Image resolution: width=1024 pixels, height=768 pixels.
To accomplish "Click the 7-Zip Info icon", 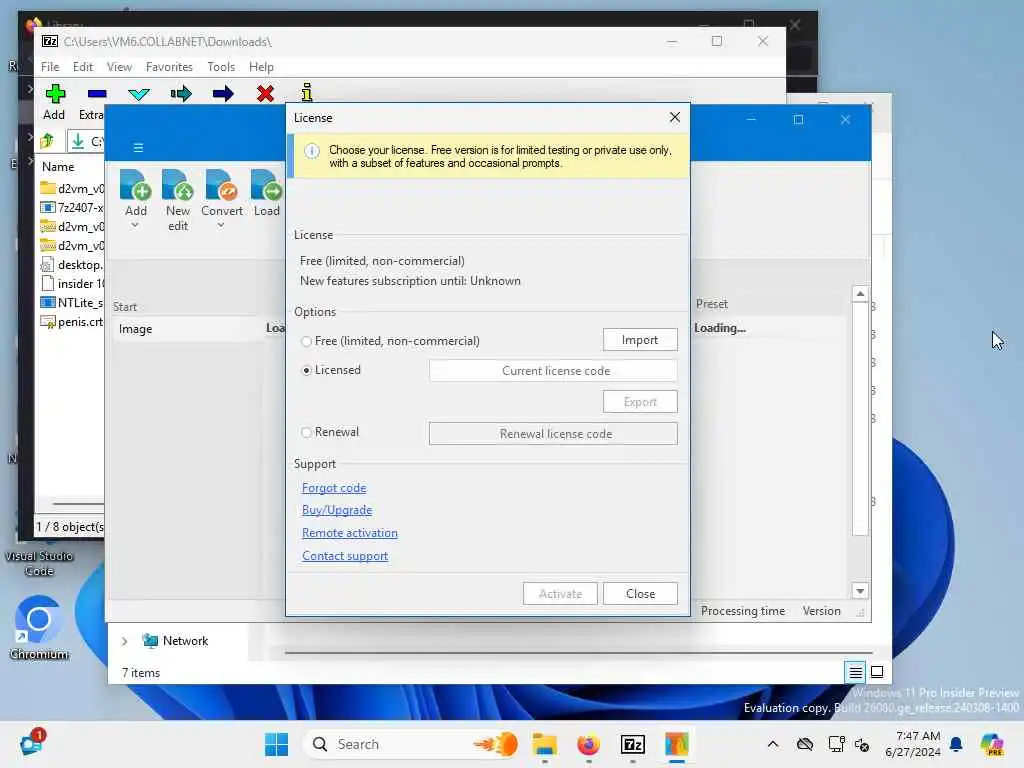I will (307, 92).
